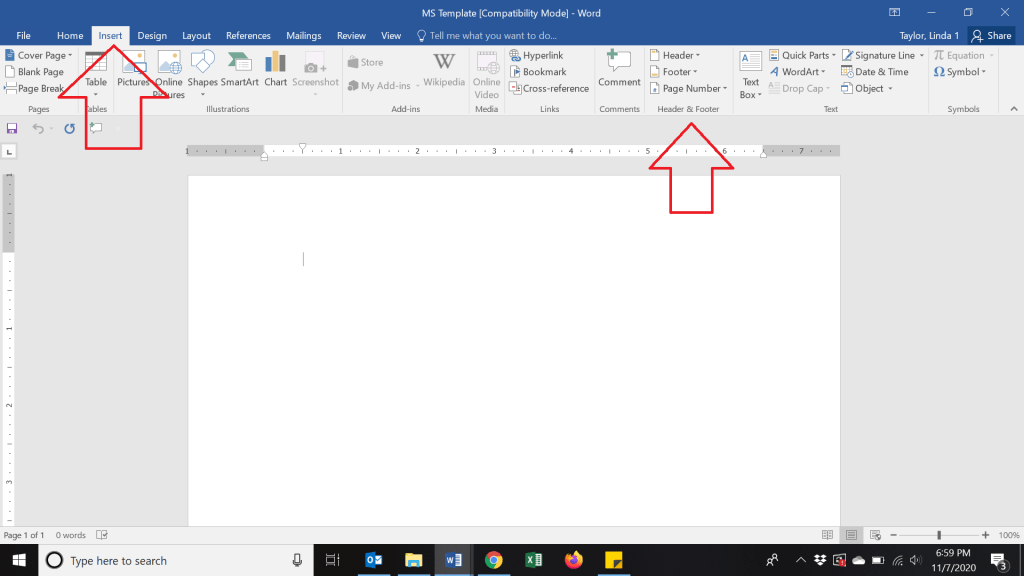Insert a Comment

619,69
